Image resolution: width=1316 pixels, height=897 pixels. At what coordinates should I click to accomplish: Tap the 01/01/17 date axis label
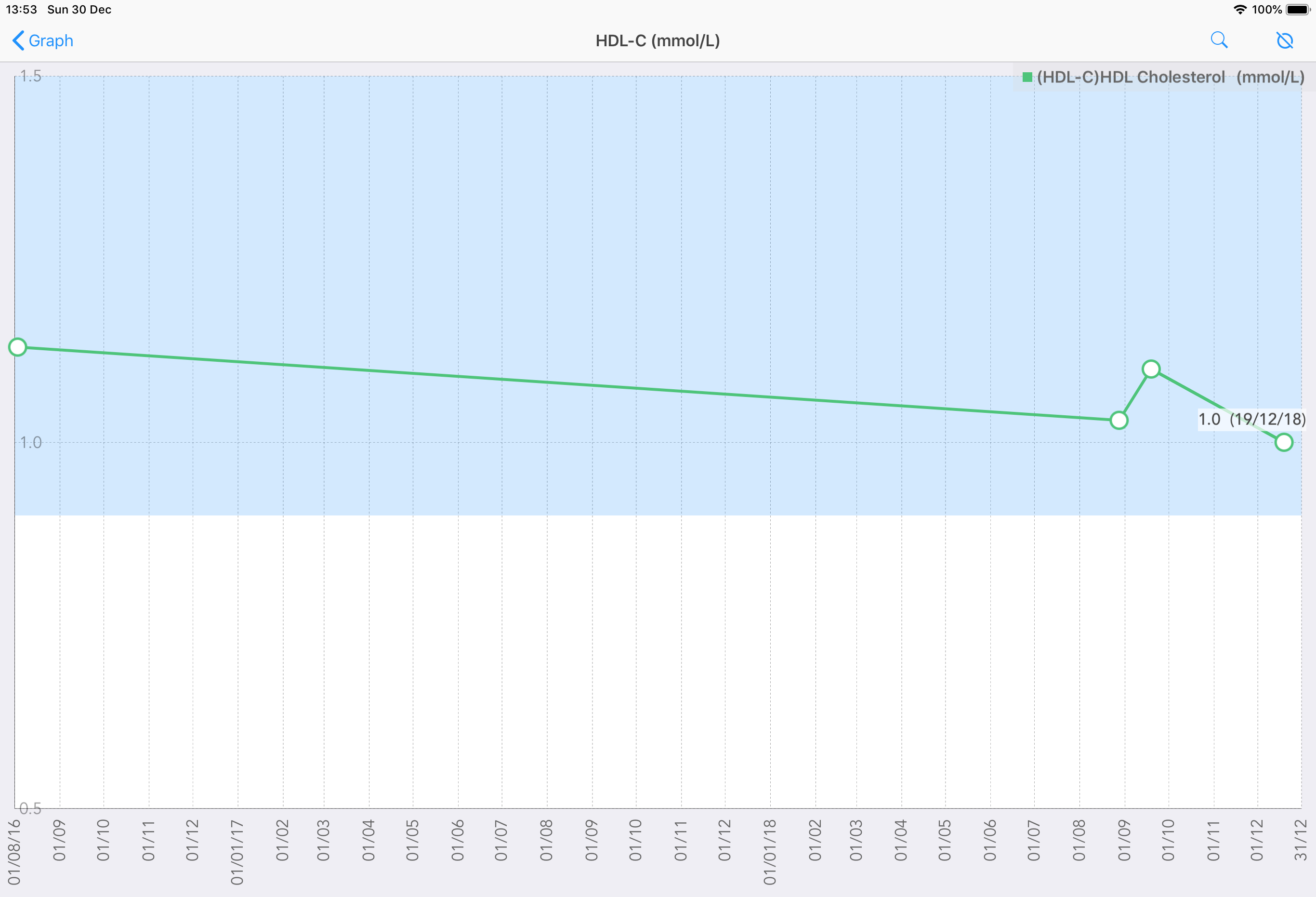point(237,852)
